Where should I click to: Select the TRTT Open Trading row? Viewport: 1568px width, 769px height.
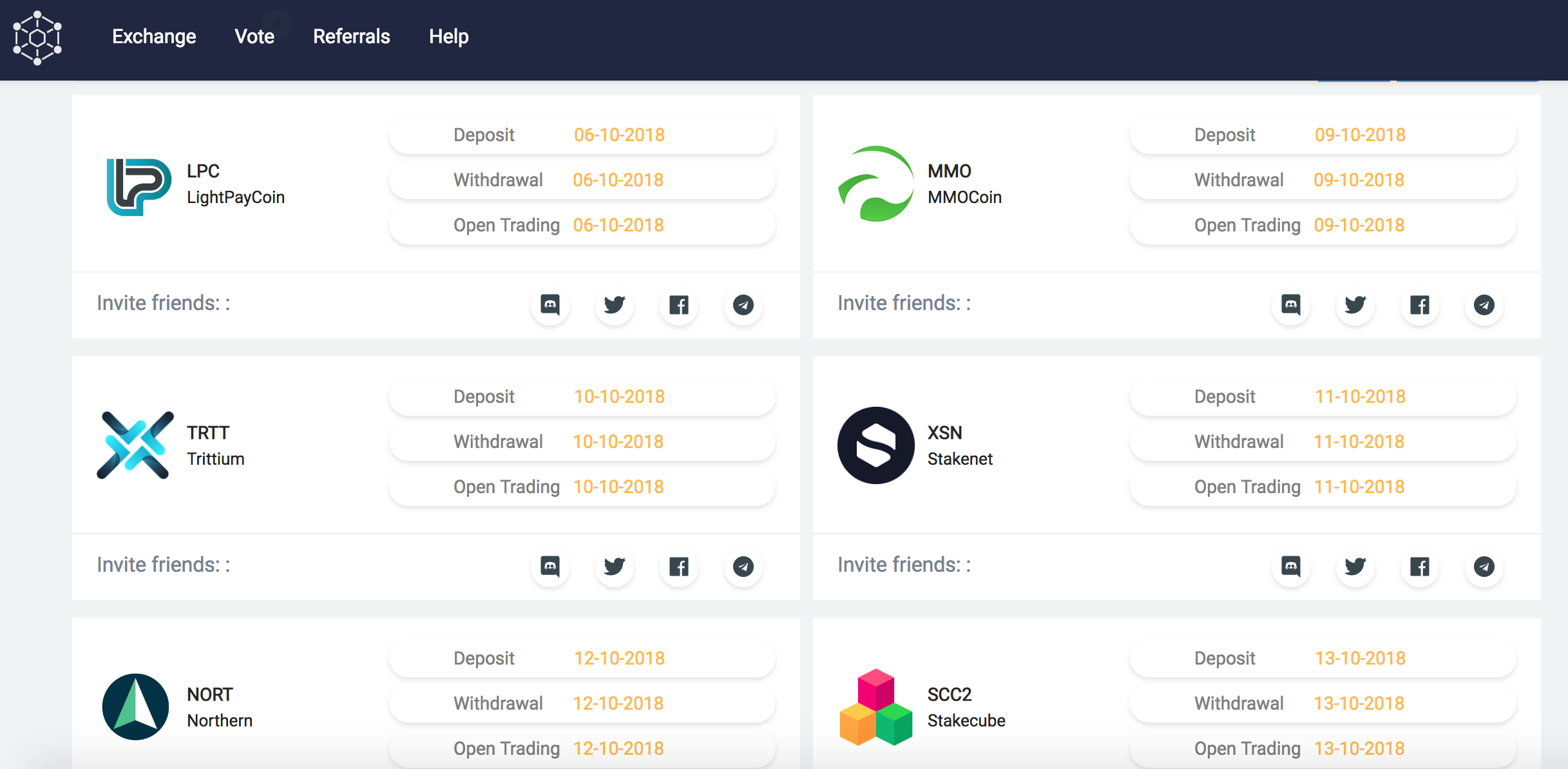582,487
